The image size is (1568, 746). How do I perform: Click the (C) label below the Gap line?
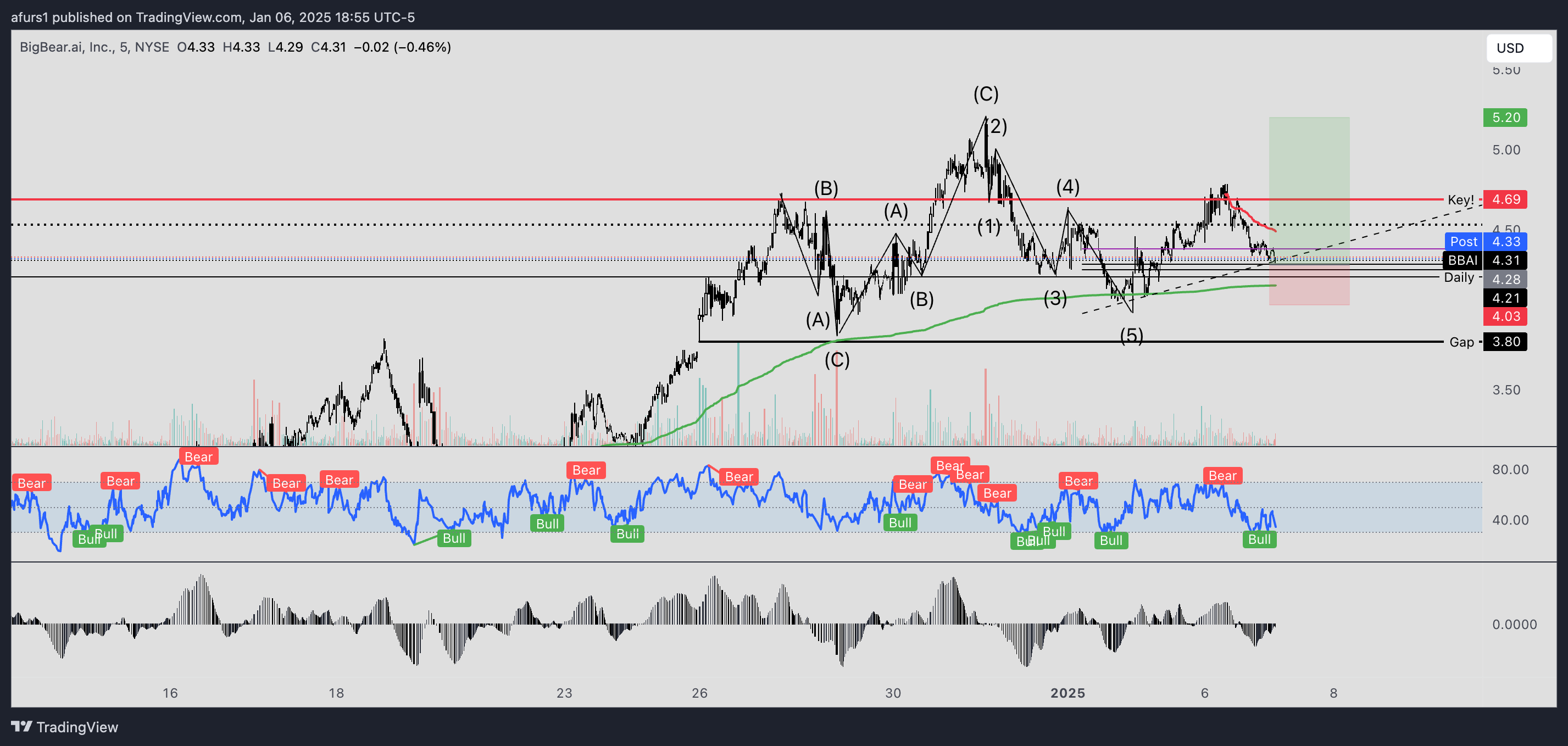(x=837, y=360)
